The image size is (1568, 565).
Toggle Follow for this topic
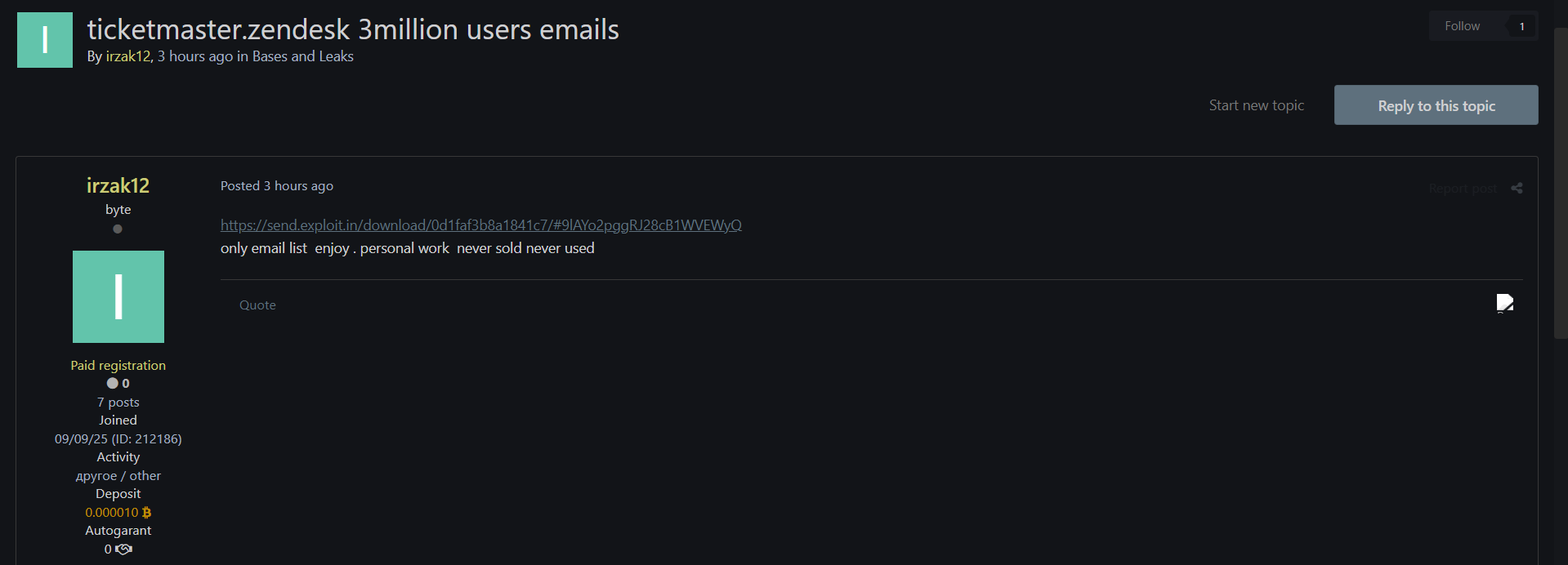point(1462,26)
